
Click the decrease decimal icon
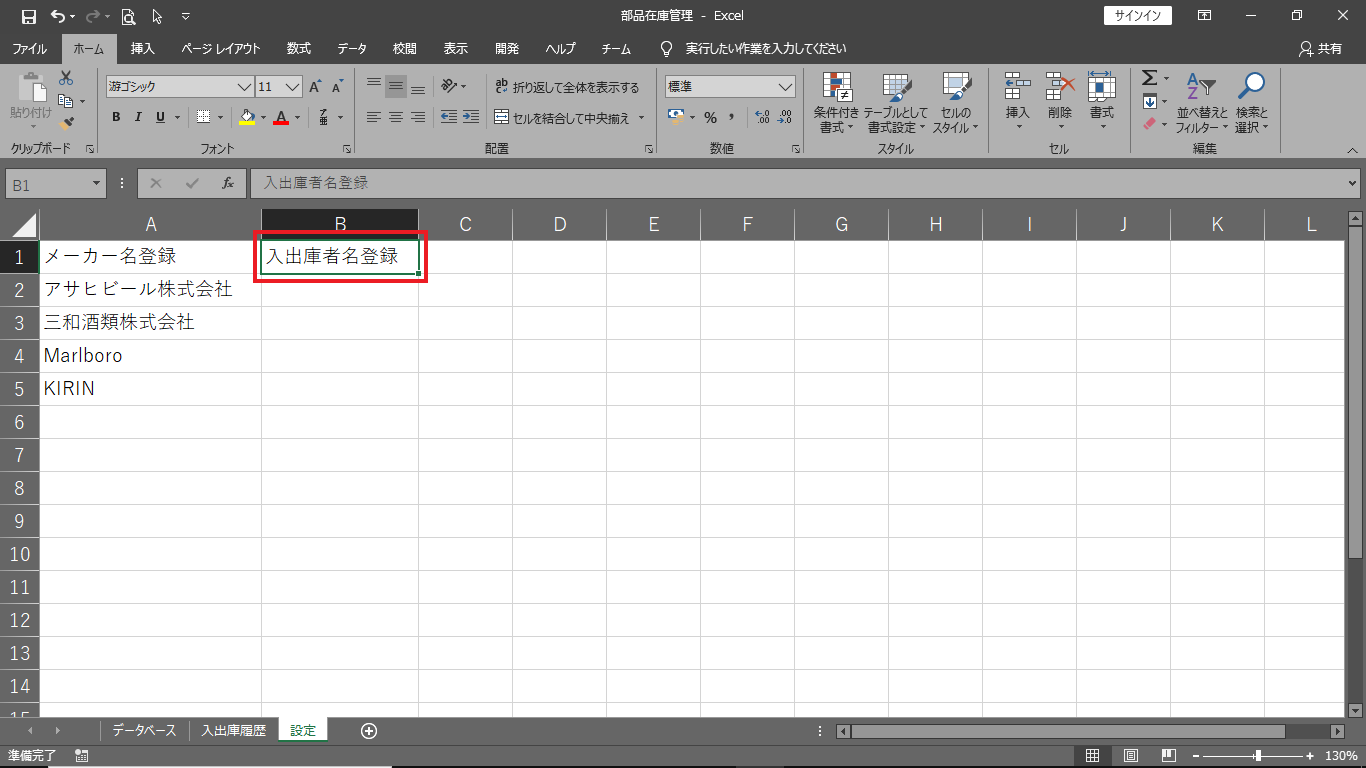click(x=785, y=117)
